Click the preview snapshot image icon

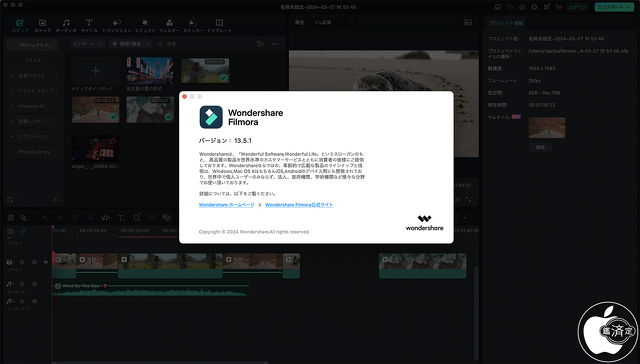click(x=468, y=22)
